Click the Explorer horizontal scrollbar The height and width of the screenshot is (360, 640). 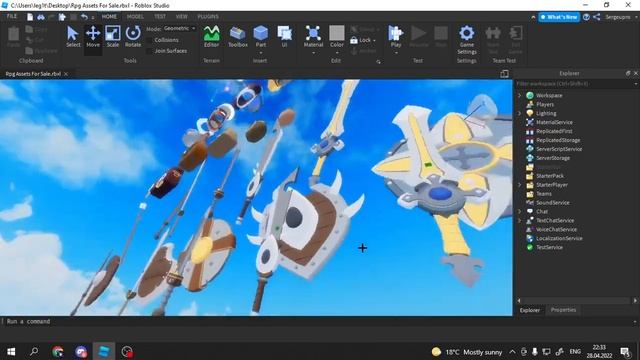[x=577, y=300]
